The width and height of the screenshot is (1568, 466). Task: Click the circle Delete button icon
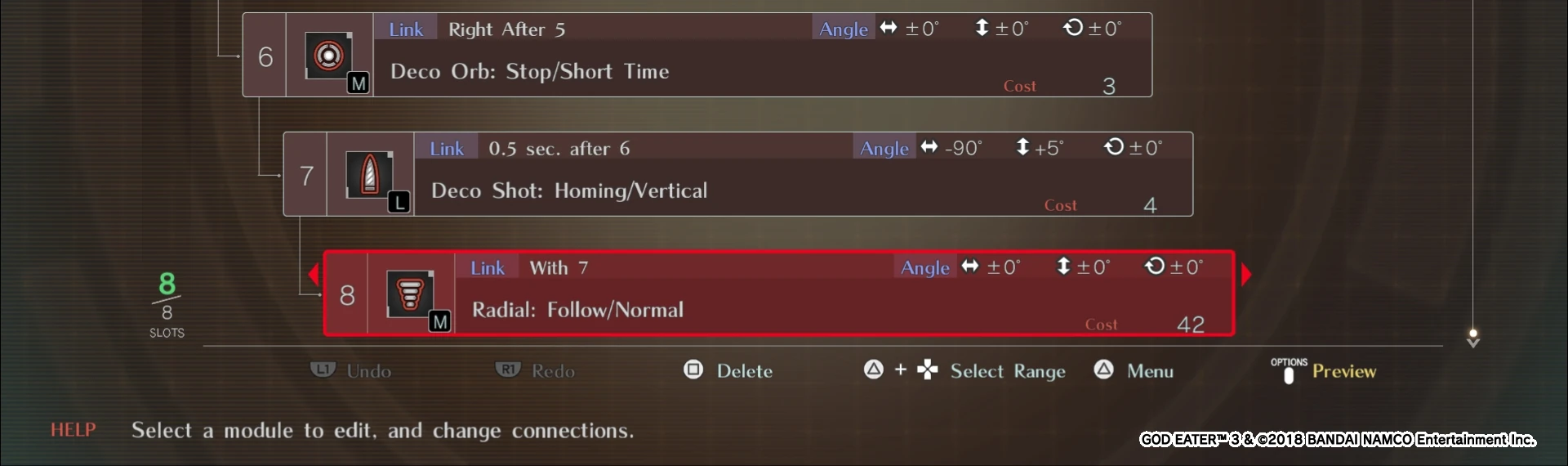[693, 370]
